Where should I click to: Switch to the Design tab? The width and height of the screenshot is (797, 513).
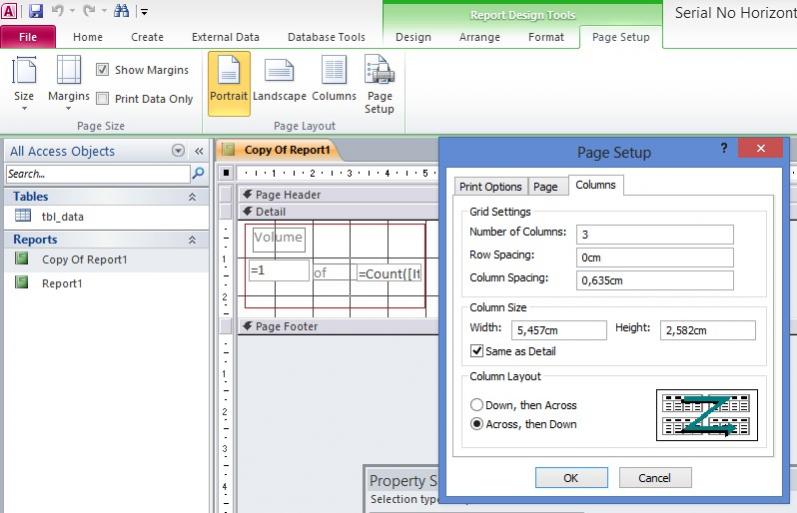coord(413,37)
